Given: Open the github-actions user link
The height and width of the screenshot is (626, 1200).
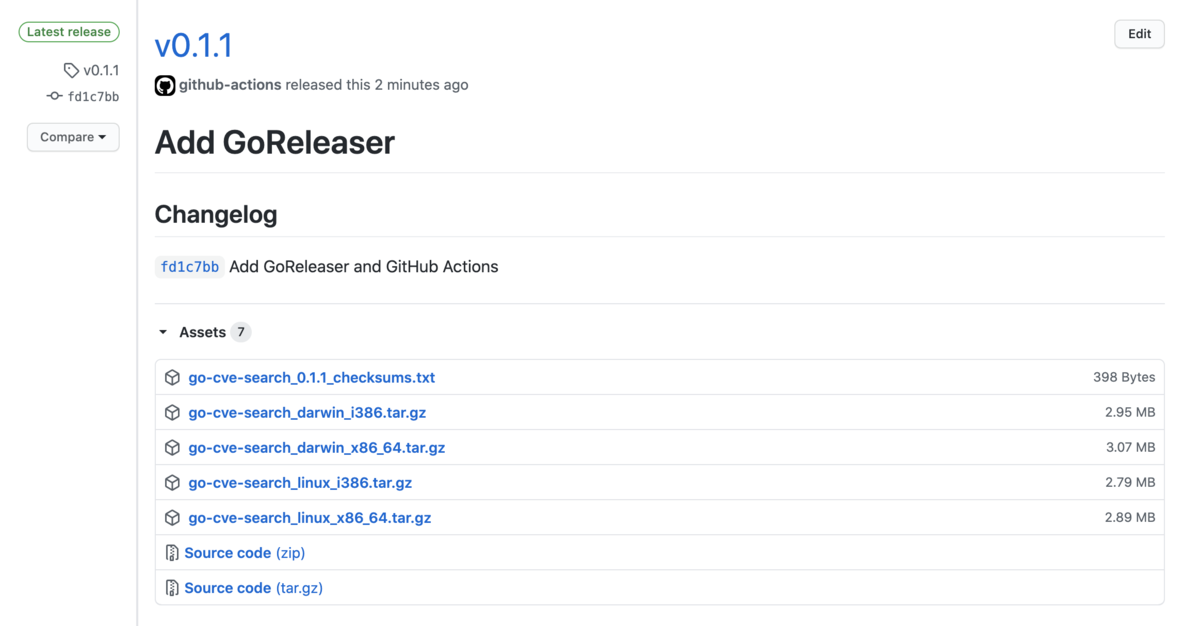Looking at the screenshot, I should 230,85.
